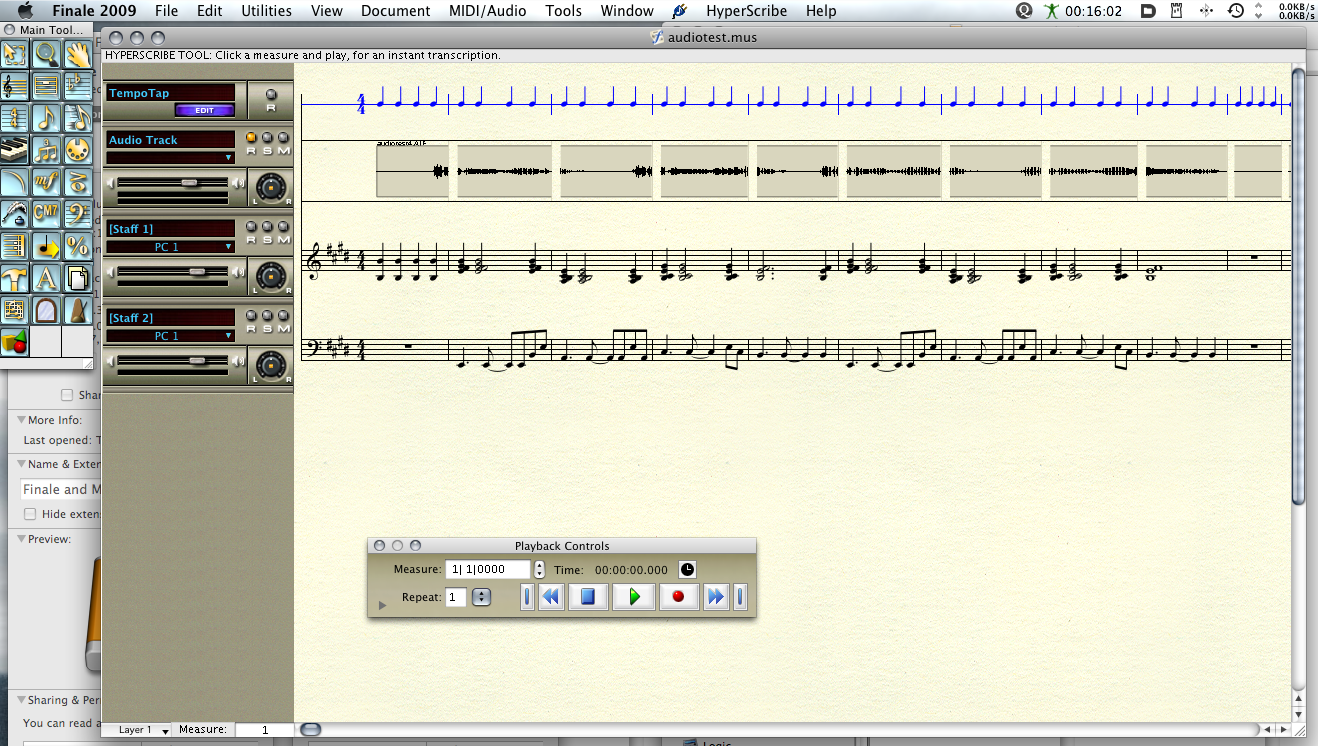1318x746 pixels.
Task: Open Staff 1 PC 1 instrument dropdown
Action: tap(171, 247)
